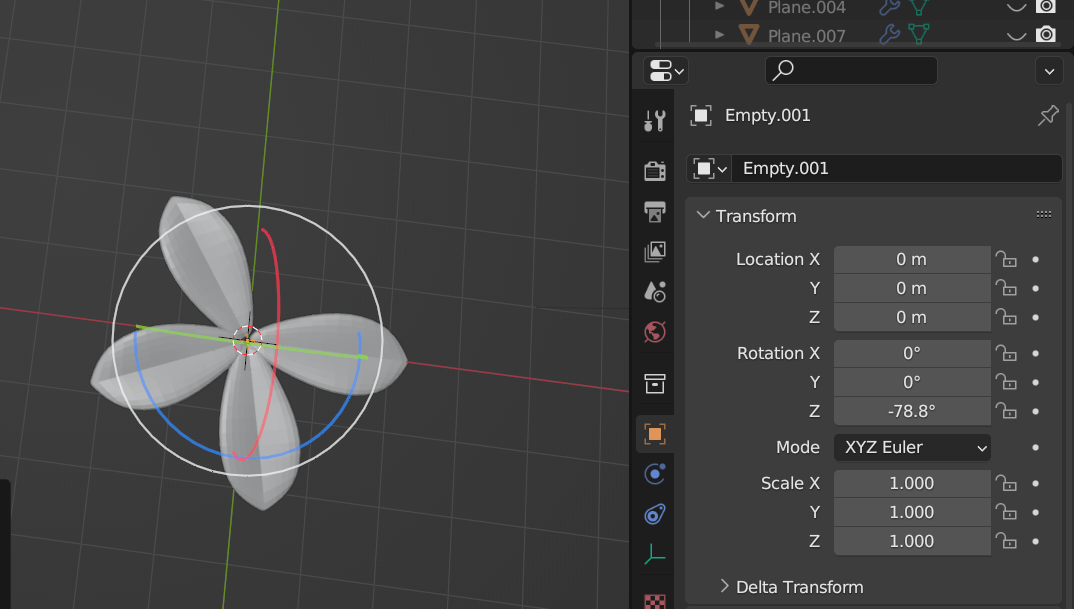
Task: Click the modifier wrench icon on Plane.007
Action: coord(889,34)
